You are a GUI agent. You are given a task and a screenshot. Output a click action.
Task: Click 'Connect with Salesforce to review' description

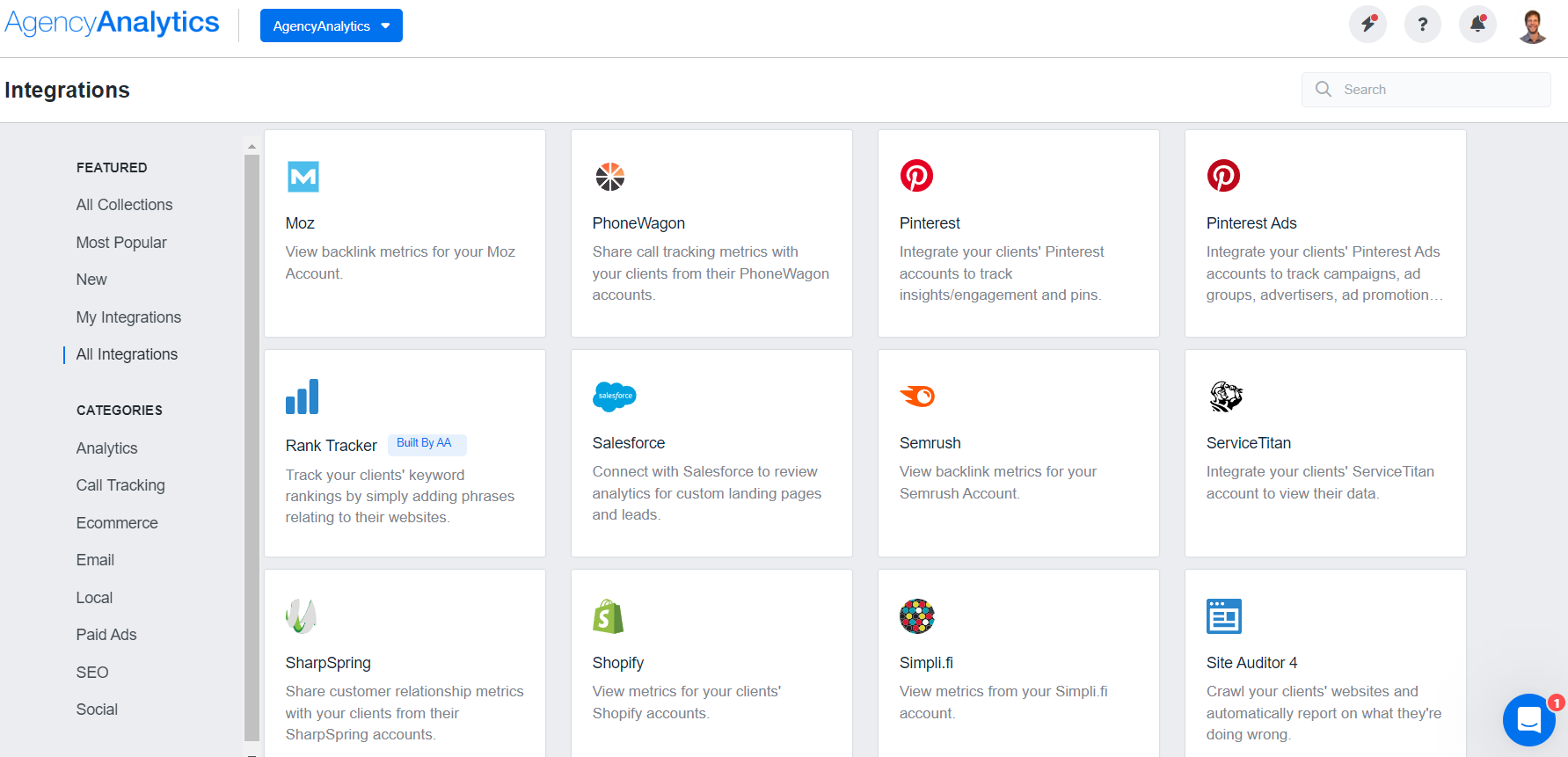[707, 493]
